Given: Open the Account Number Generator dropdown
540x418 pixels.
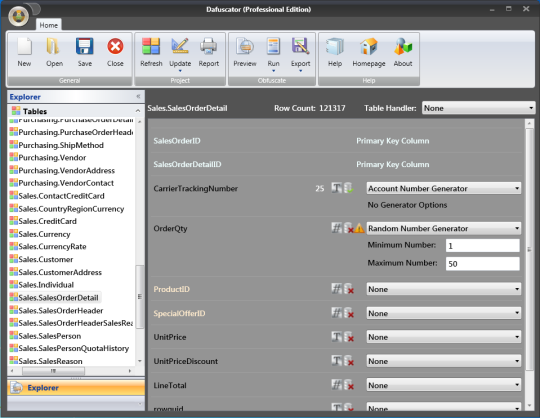Looking at the screenshot, I should 444,188.
